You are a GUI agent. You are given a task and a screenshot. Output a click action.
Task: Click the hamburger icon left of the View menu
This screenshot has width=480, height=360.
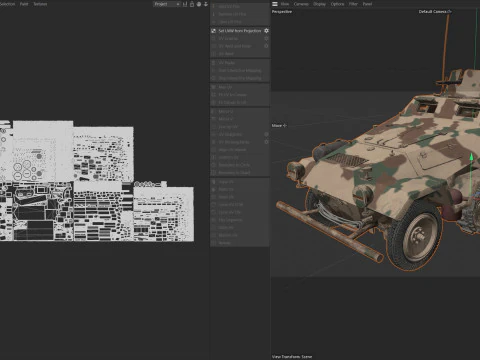[x=275, y=4]
